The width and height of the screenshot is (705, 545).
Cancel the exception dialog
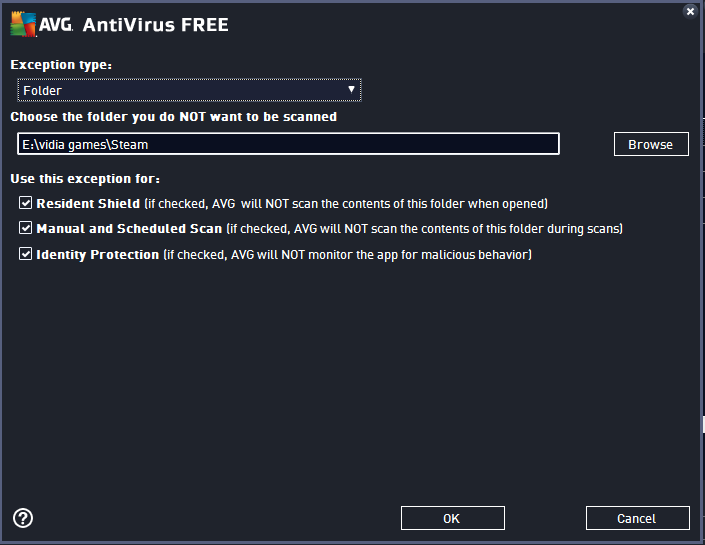(x=637, y=518)
